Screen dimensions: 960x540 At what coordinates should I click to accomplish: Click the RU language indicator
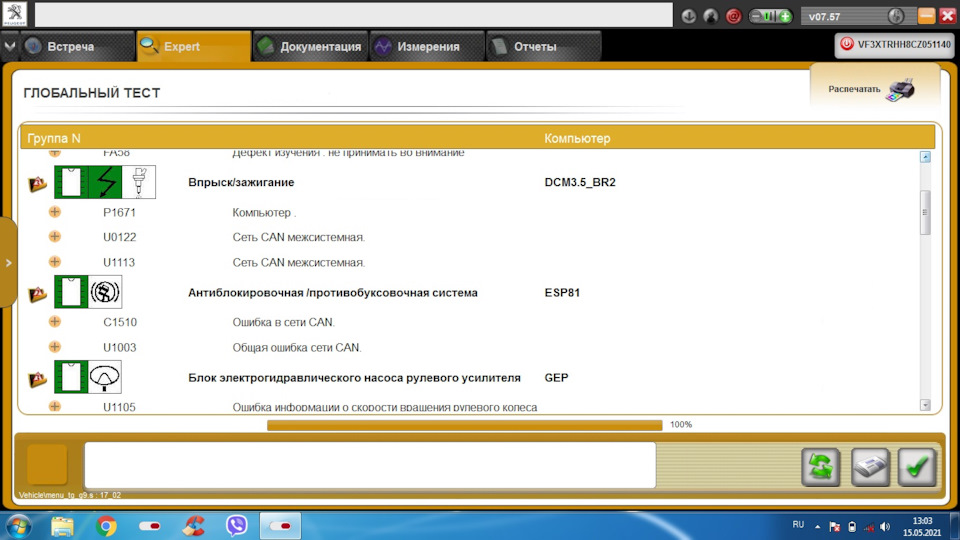[x=798, y=525]
